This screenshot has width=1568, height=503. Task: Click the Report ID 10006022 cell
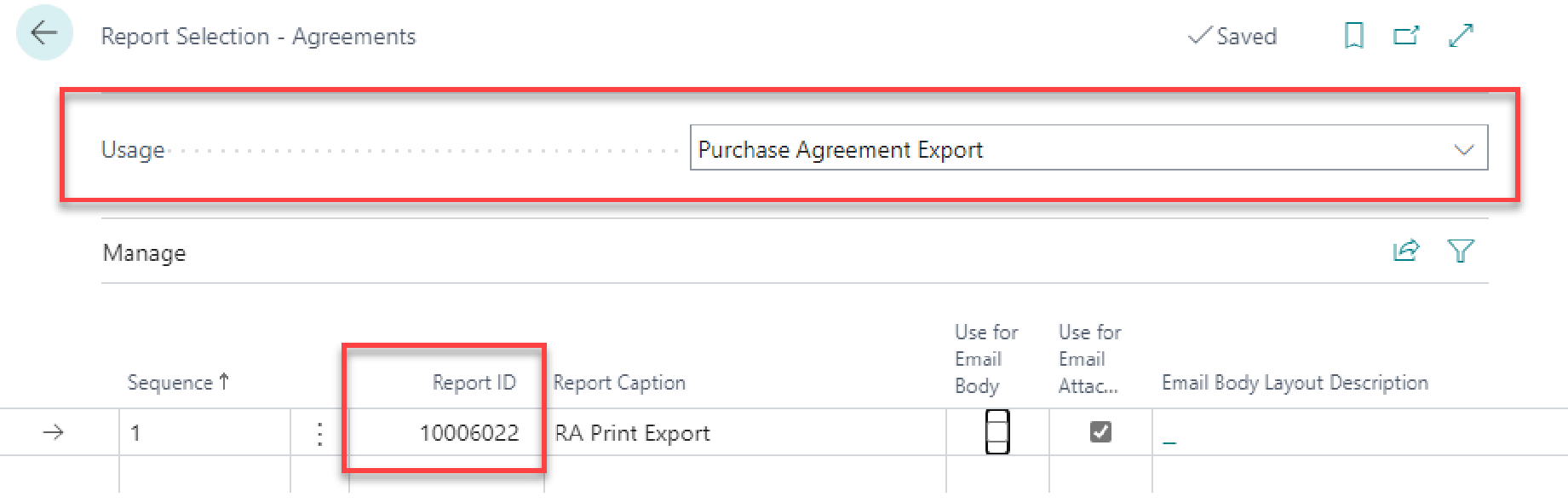click(468, 433)
